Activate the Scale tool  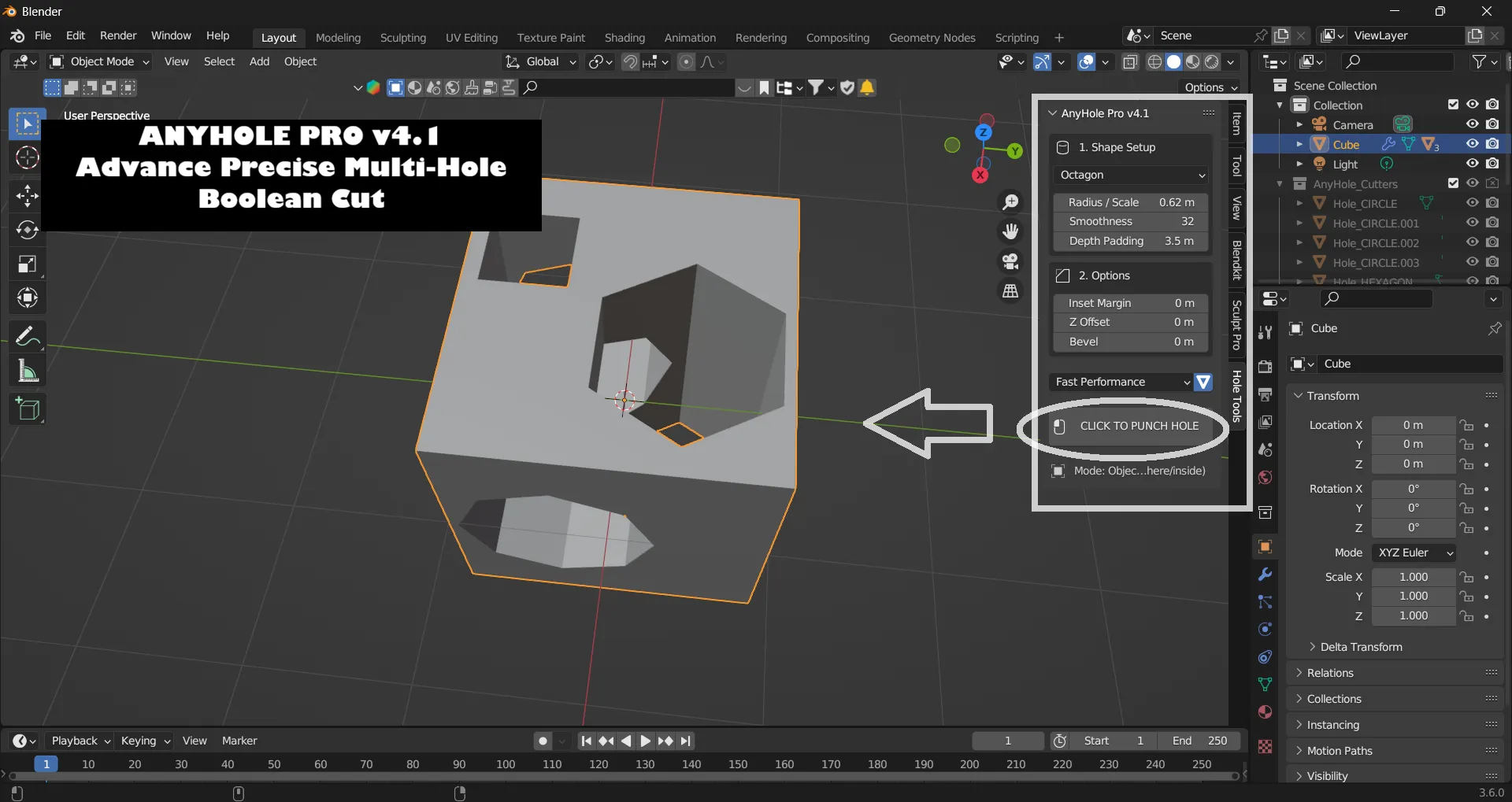pos(28,264)
